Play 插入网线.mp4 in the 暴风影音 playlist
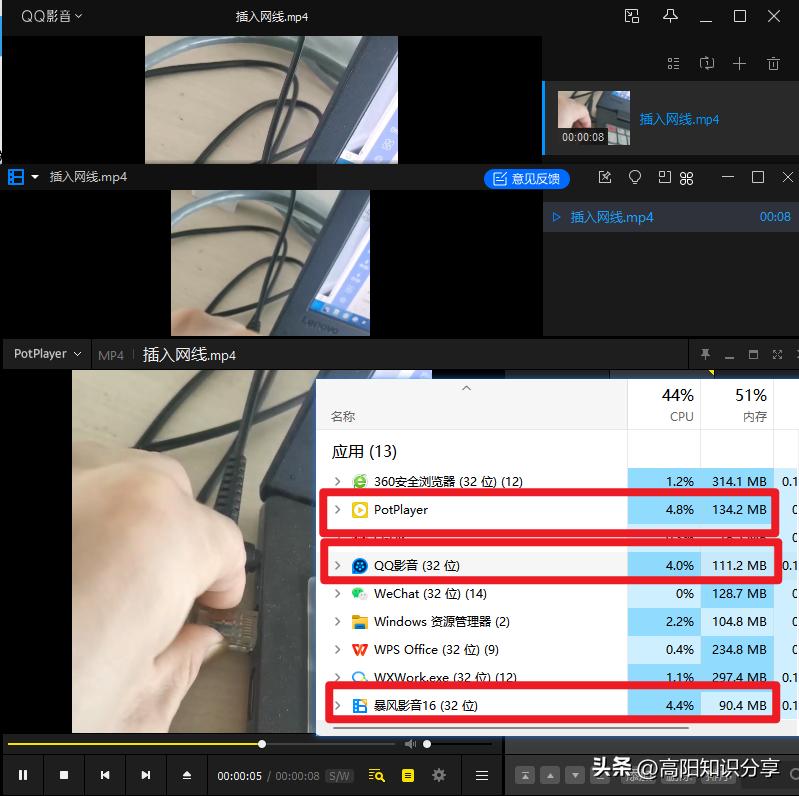 pos(611,217)
